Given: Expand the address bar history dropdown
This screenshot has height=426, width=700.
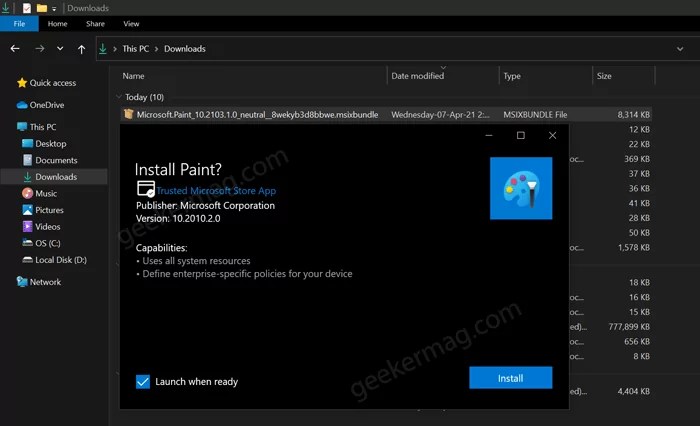Looking at the screenshot, I should [679, 49].
